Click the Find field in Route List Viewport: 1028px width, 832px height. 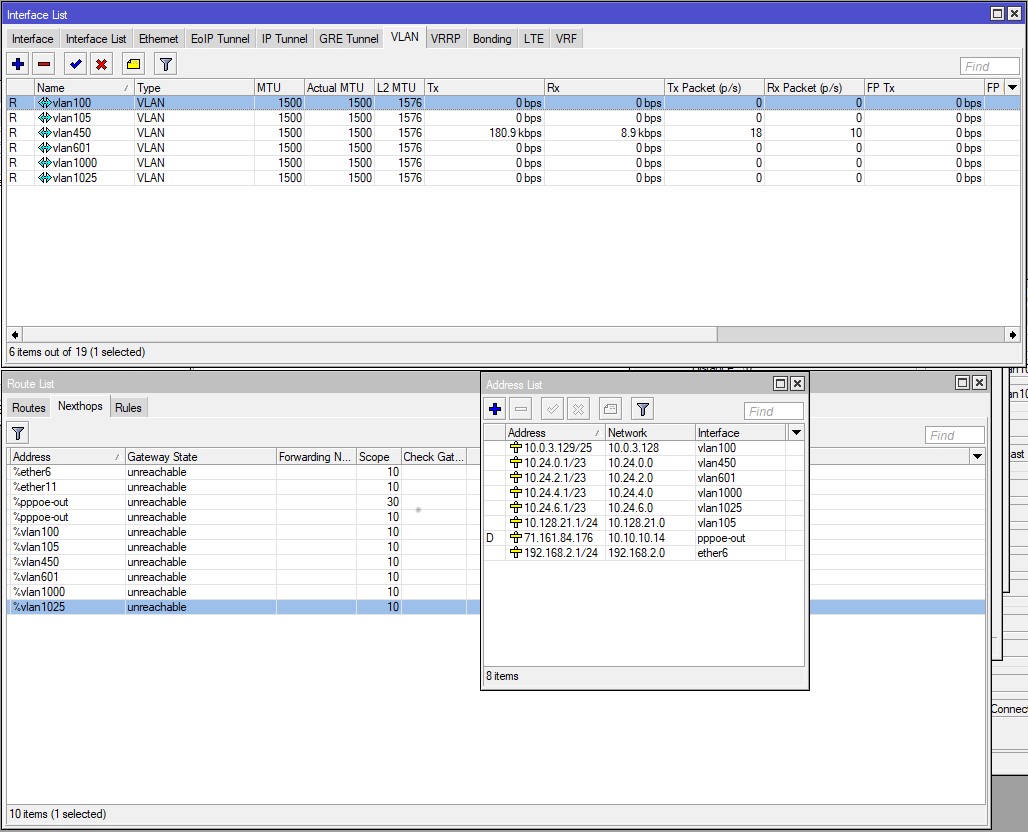tap(955, 435)
